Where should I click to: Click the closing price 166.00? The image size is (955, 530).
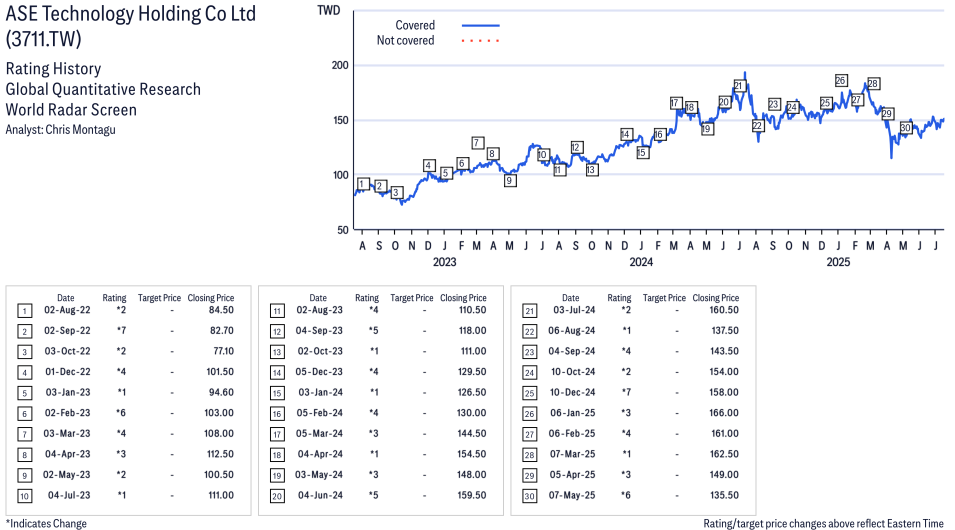point(724,413)
